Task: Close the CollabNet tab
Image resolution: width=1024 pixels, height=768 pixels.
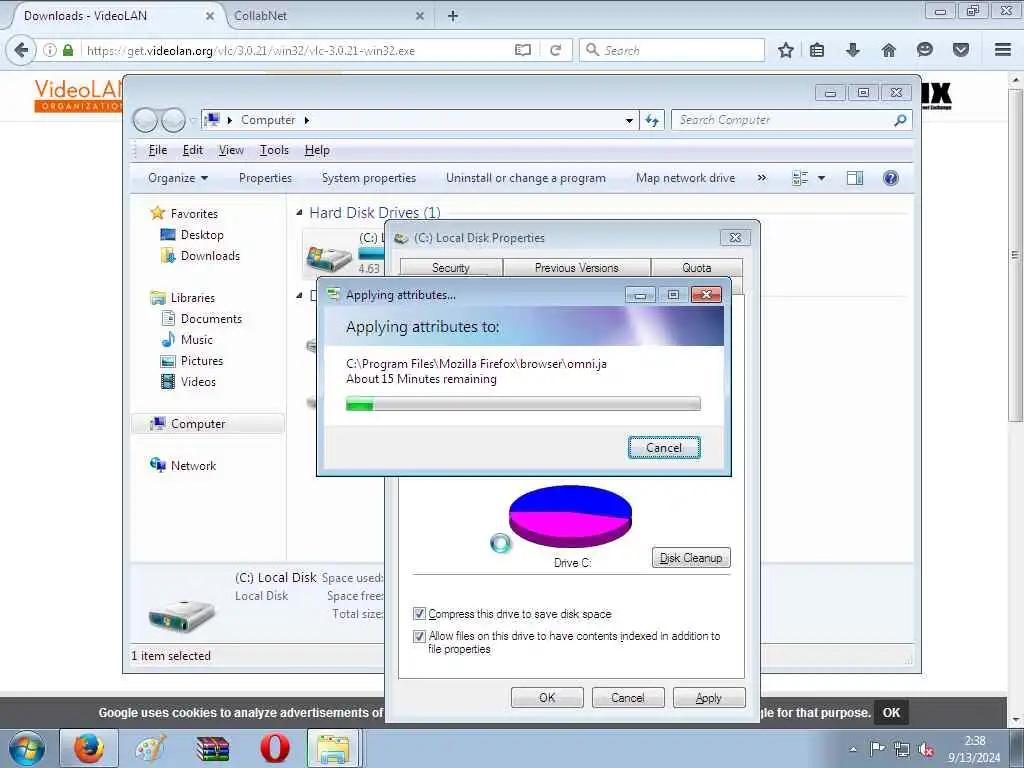Action: 420,16
